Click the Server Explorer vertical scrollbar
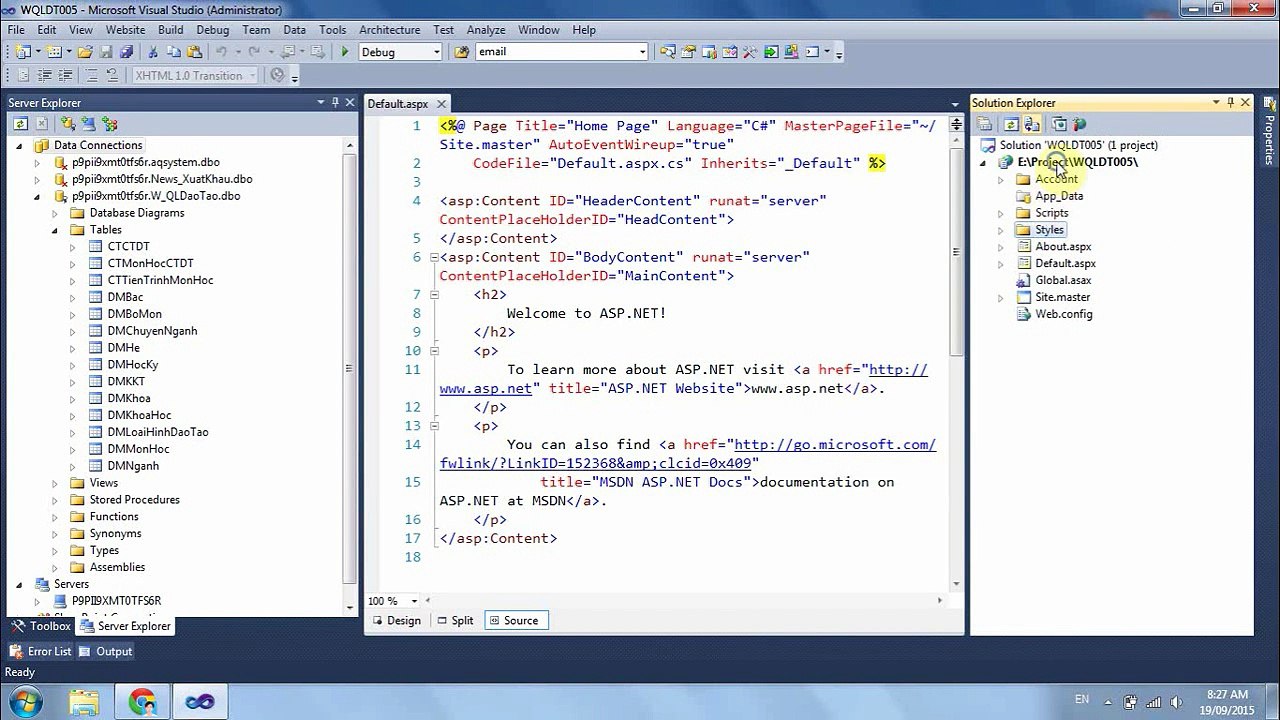Screen dimensions: 1280x720 pyautogui.click(x=349, y=369)
